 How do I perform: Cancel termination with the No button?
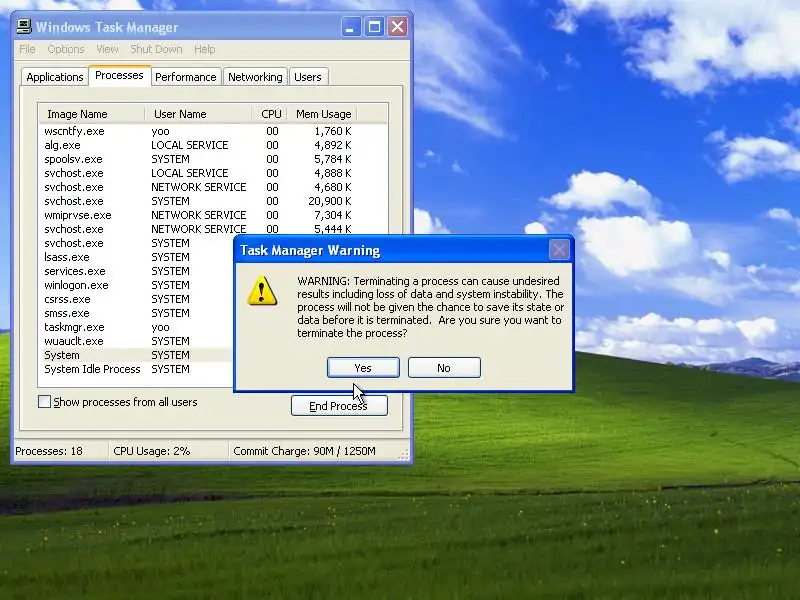[444, 368]
